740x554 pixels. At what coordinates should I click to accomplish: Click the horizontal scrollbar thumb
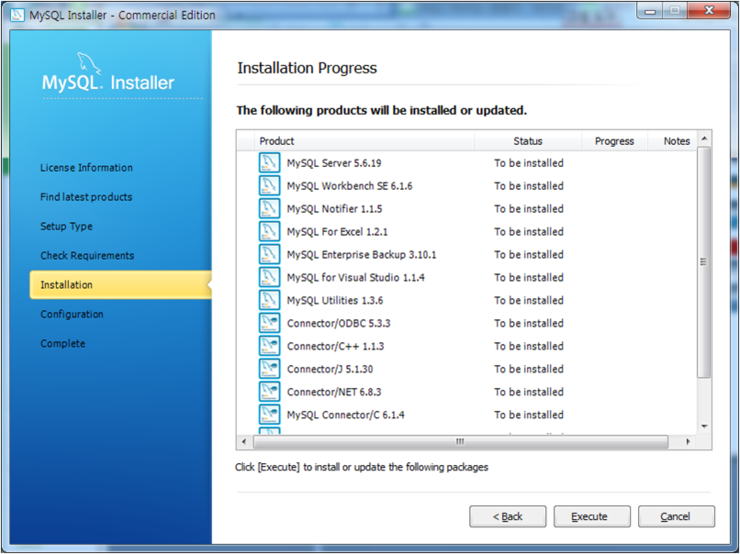click(x=461, y=442)
